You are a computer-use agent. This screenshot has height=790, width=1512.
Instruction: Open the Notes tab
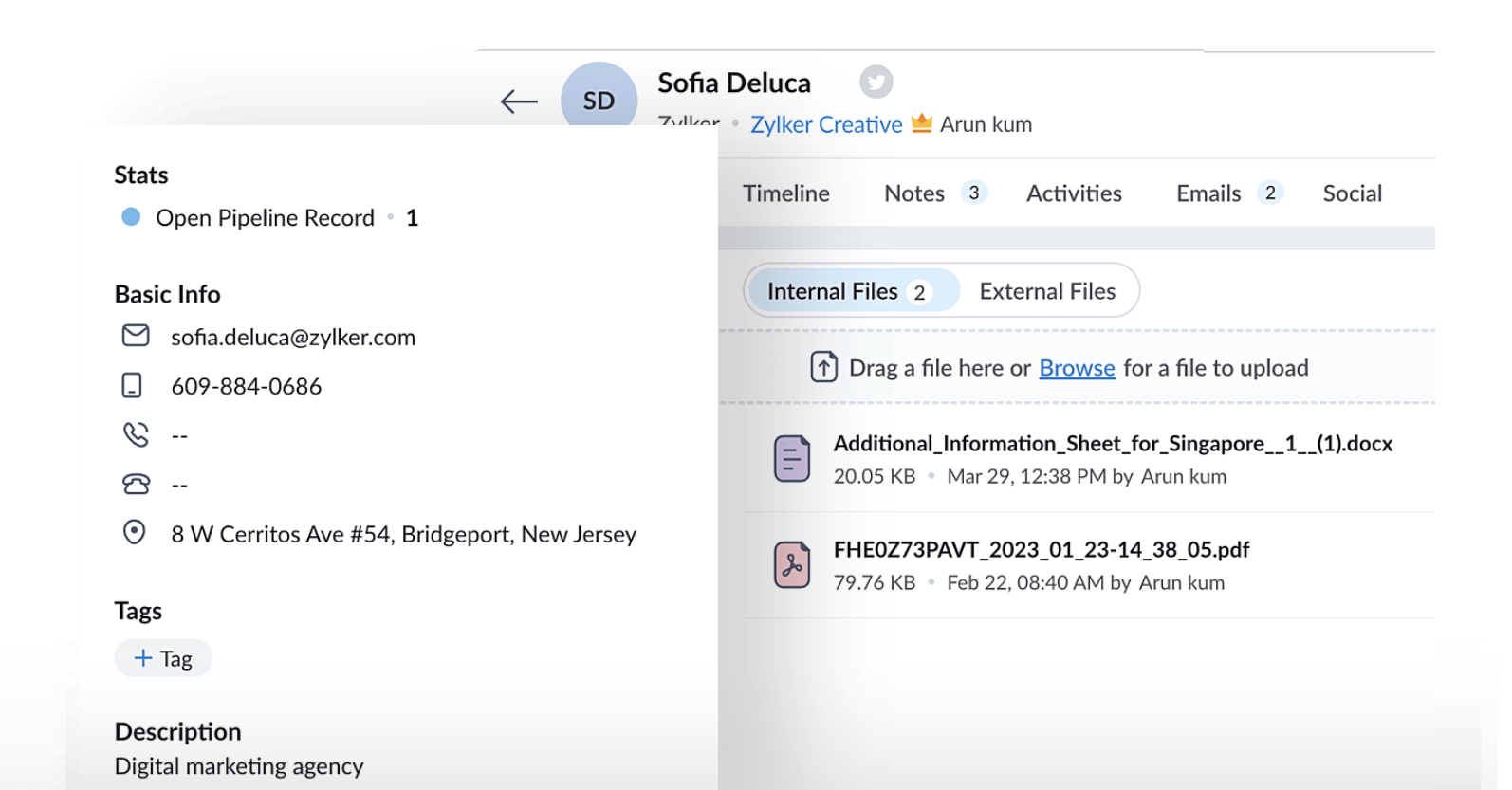coord(914,193)
